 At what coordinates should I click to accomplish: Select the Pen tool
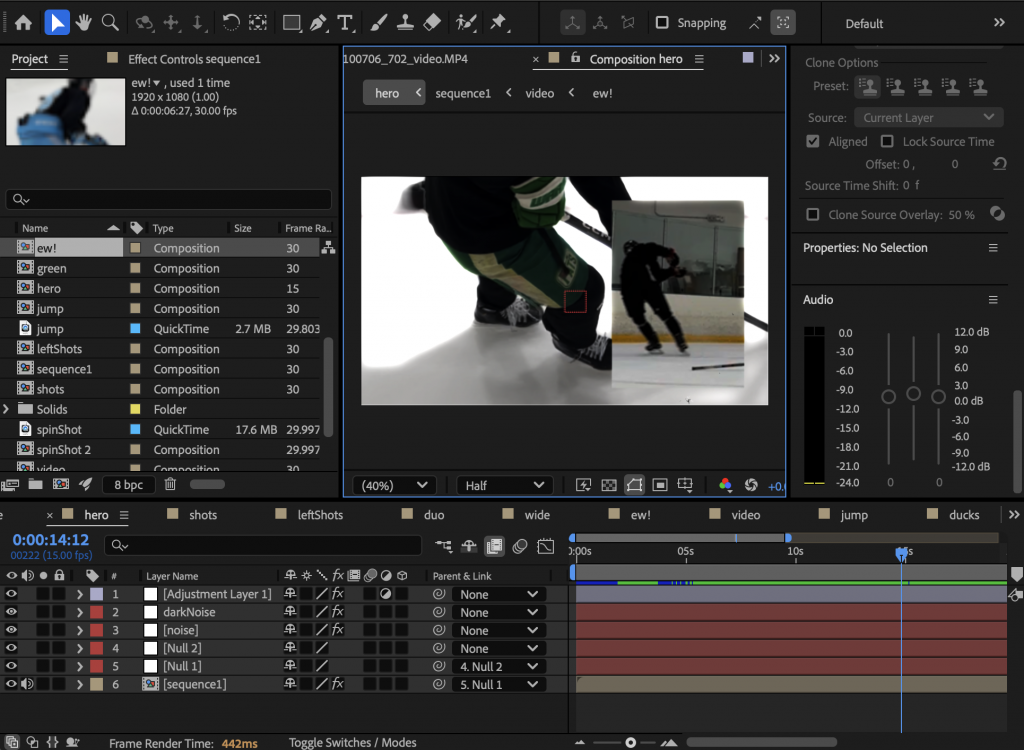pos(318,22)
